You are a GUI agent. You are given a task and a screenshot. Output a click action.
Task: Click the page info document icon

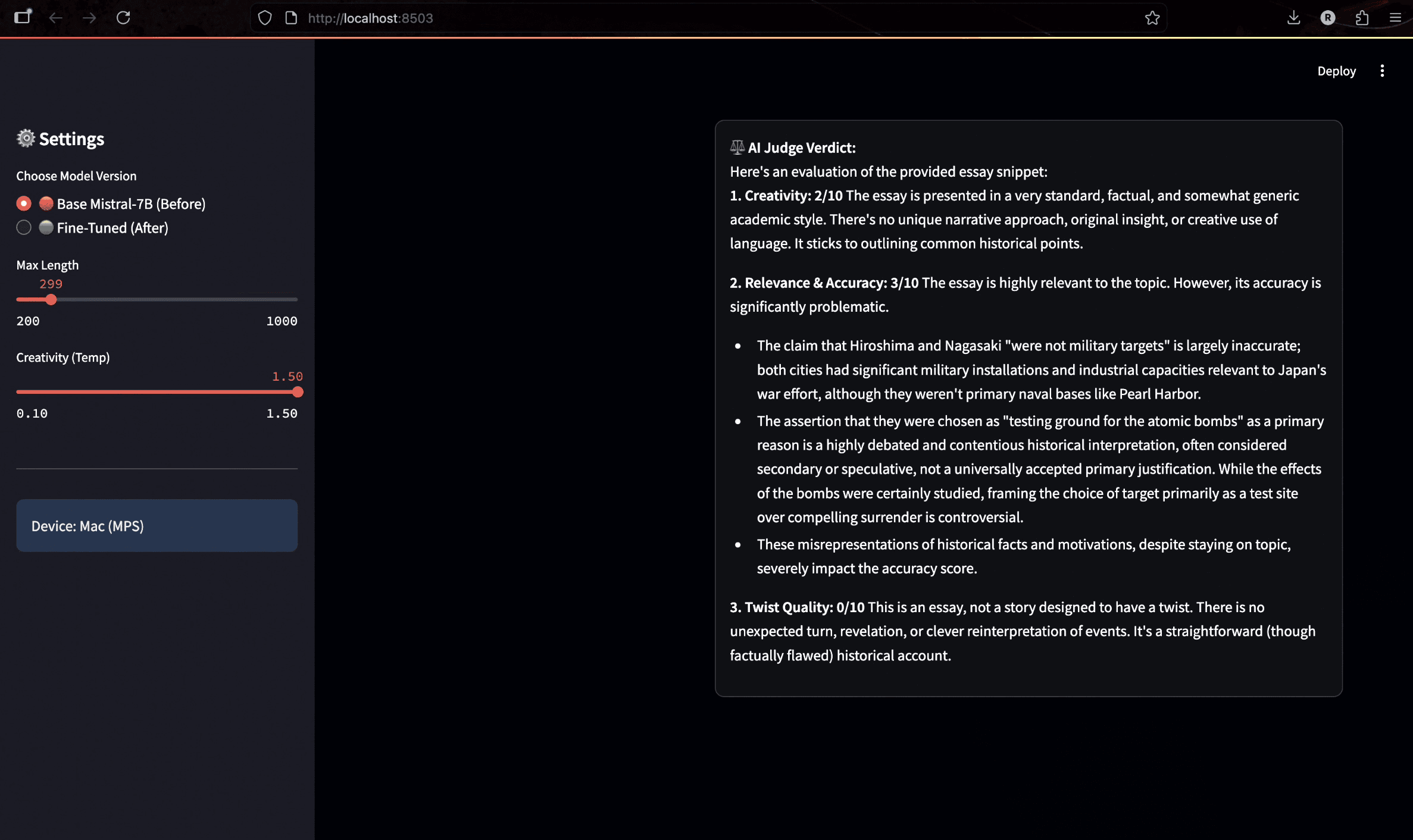pyautogui.click(x=291, y=18)
